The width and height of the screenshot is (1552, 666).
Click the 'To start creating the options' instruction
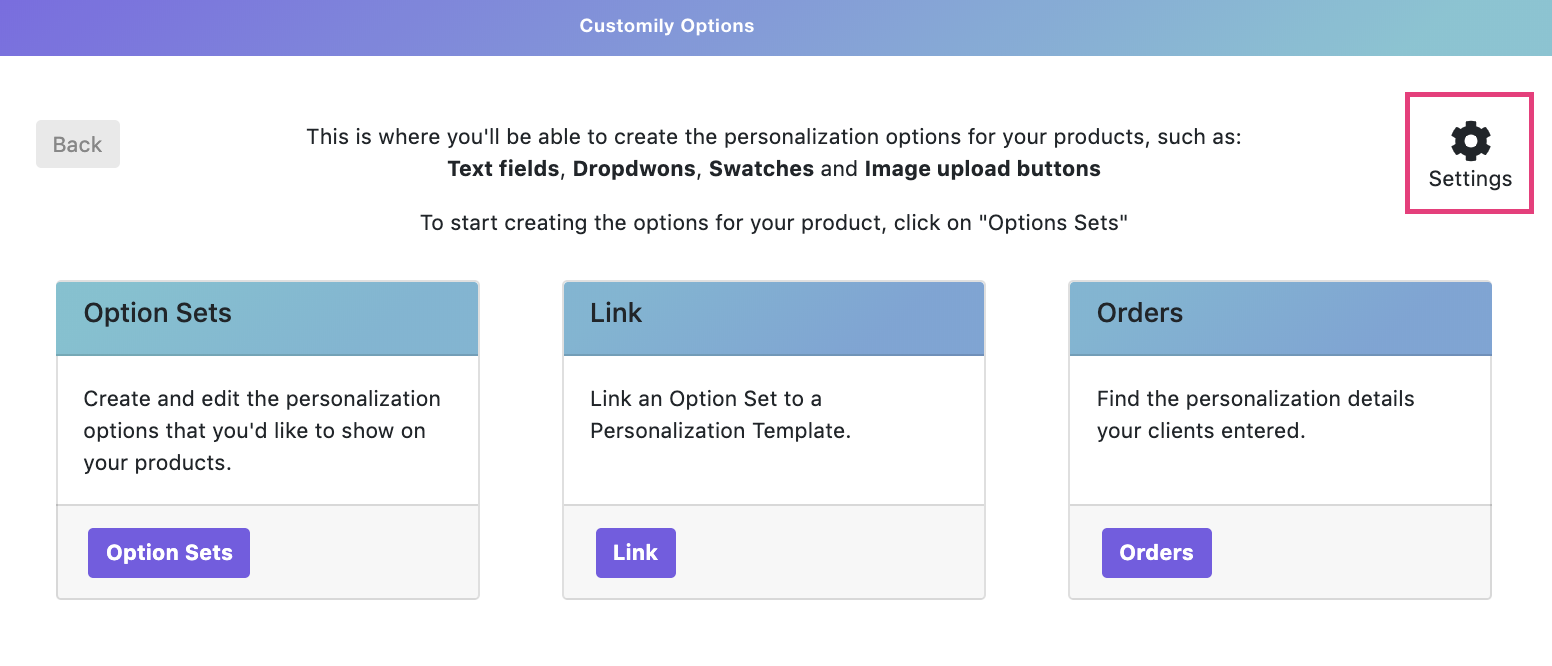pos(773,223)
